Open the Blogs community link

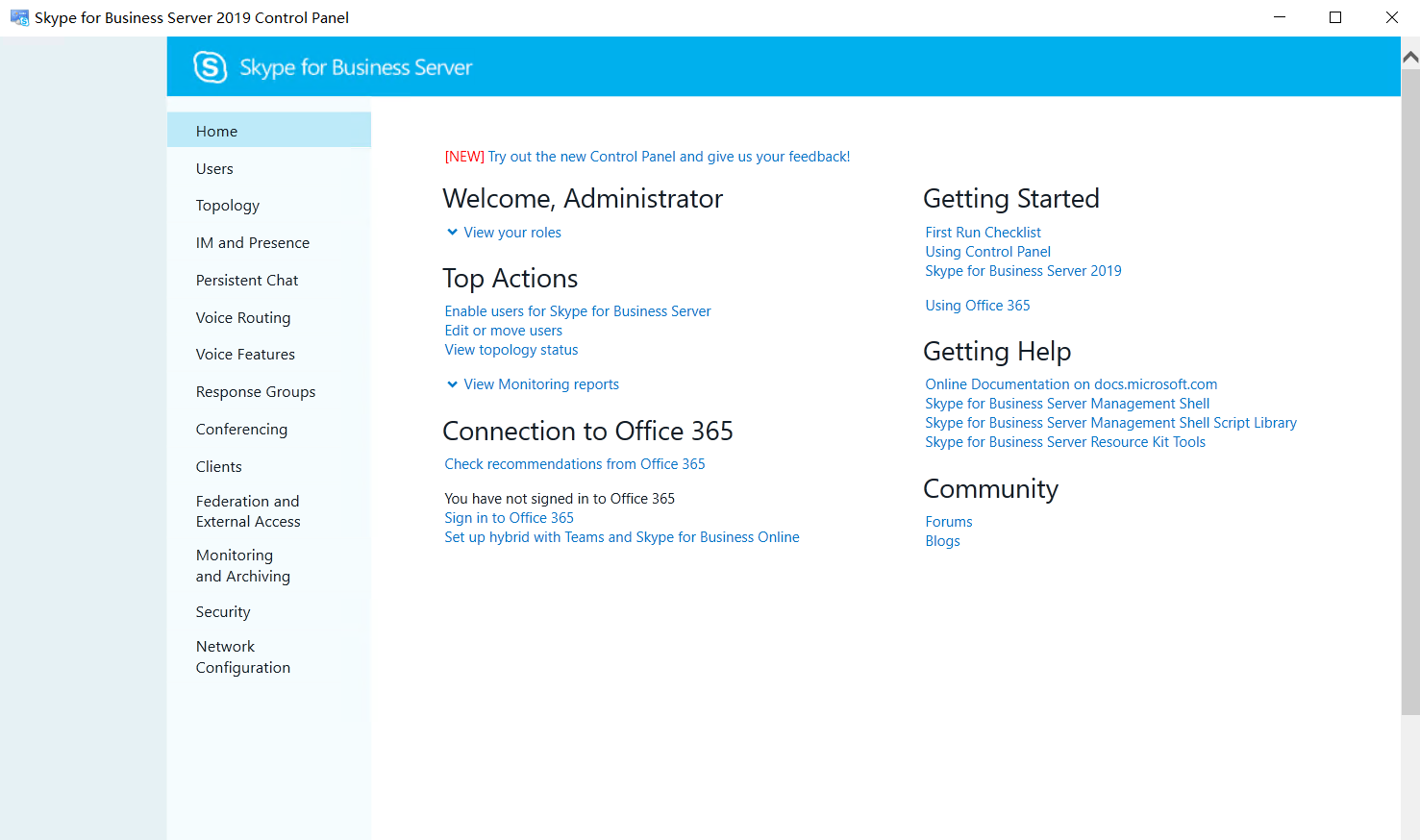[x=942, y=541]
